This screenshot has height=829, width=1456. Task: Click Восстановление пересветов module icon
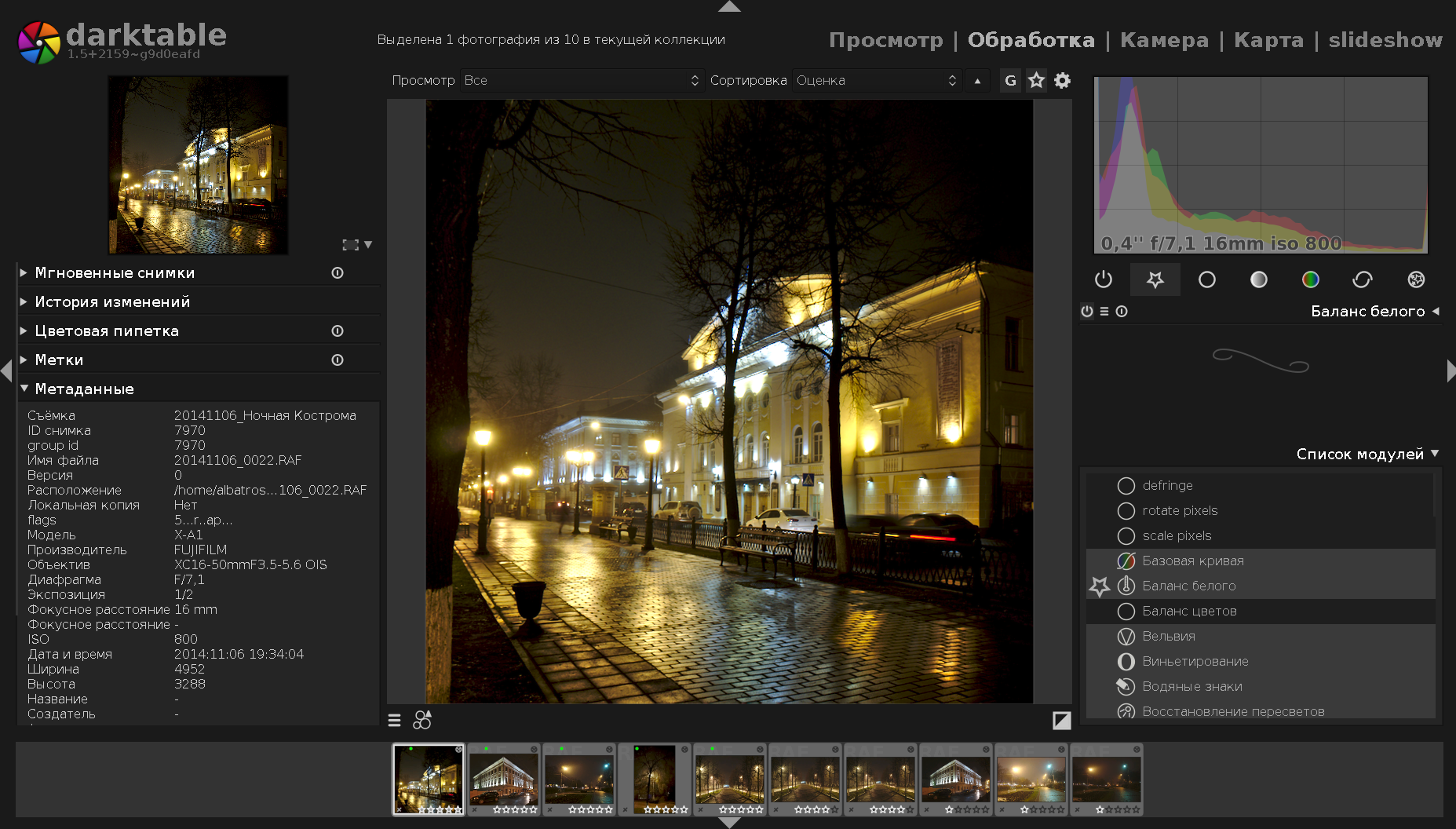[x=1126, y=711]
